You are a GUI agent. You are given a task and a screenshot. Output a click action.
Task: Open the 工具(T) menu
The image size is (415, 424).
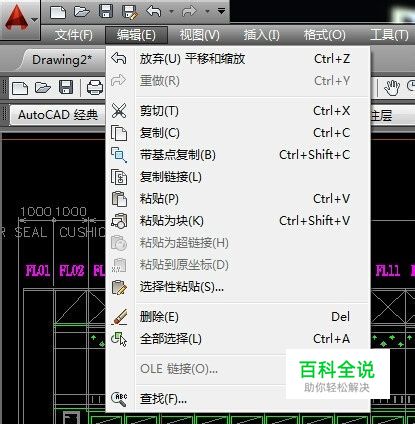pyautogui.click(x=389, y=35)
